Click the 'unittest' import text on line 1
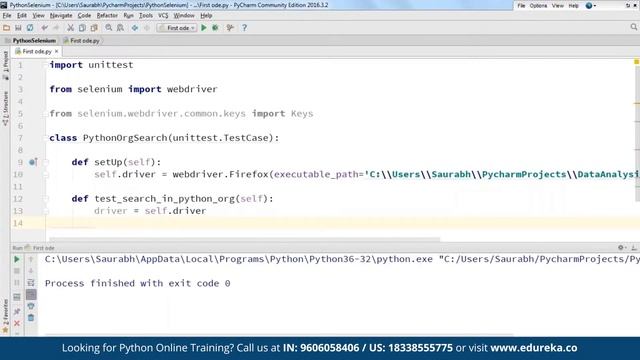640x360 pixels. pyautogui.click(x=111, y=65)
